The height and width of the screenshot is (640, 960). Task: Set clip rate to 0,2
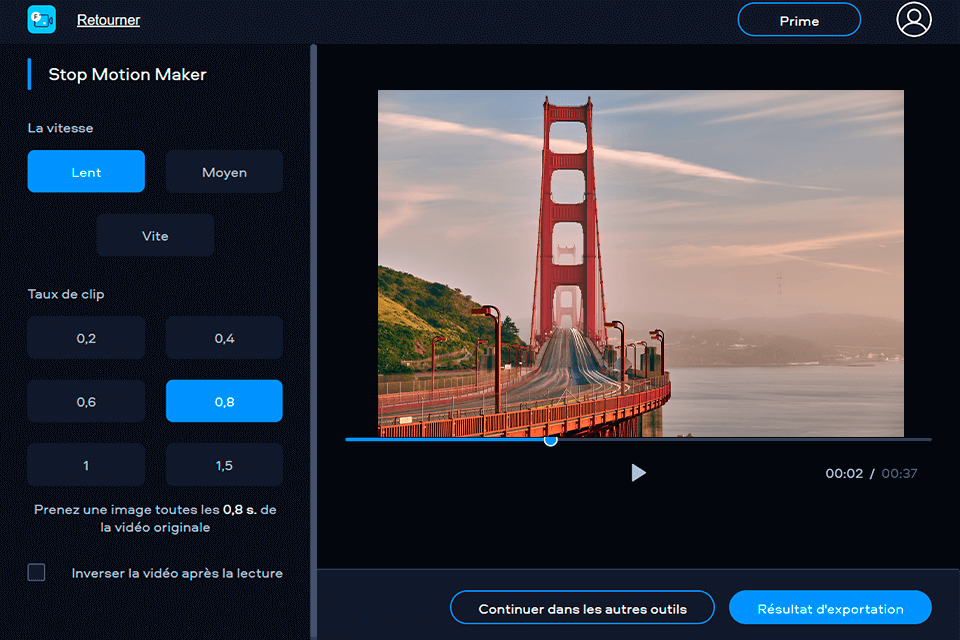click(86, 338)
